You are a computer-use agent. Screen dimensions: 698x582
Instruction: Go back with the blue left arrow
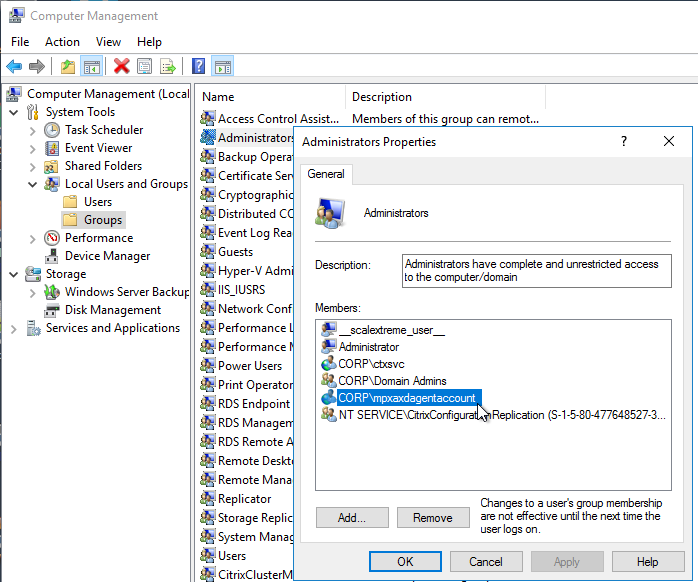click(14, 67)
